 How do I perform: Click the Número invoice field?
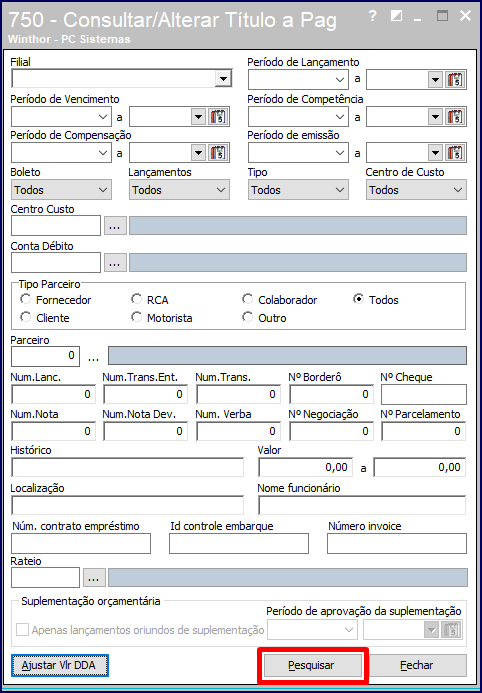click(397, 544)
